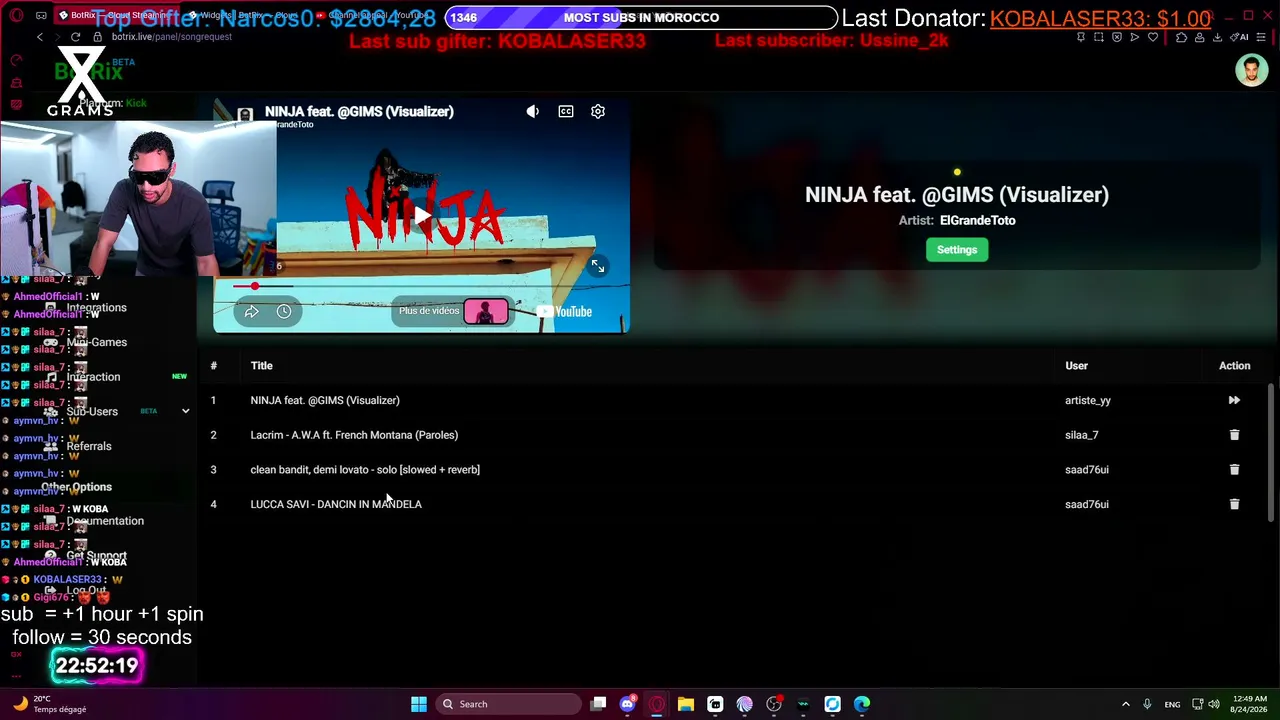The height and width of the screenshot is (720, 1280).
Task: Click the video title in the player
Action: [359, 111]
